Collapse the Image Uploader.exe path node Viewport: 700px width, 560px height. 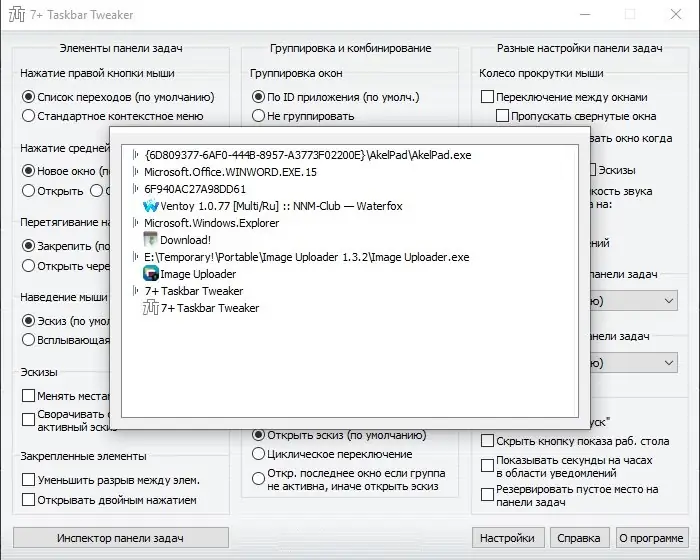(136, 257)
